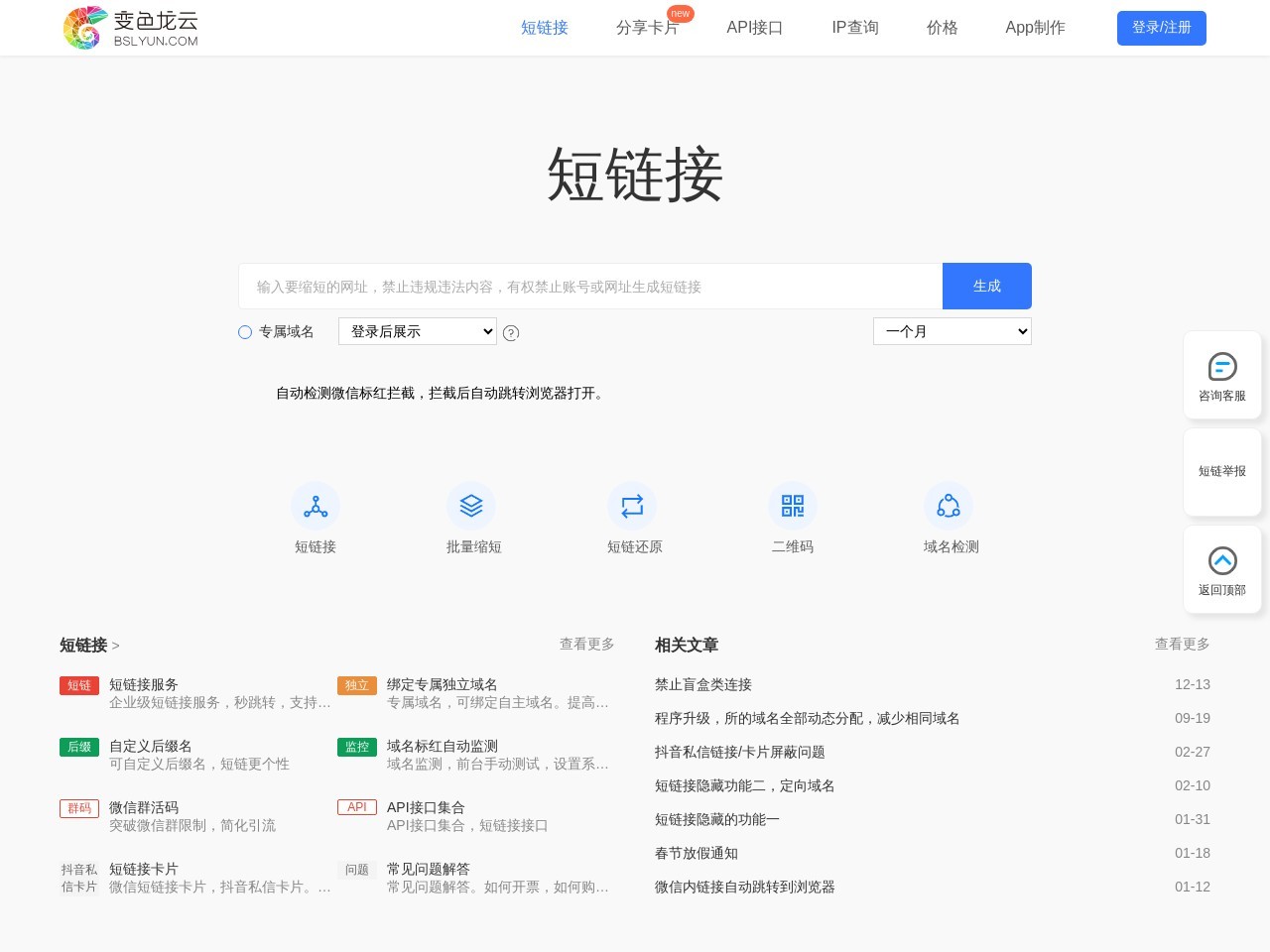
Task: Click the 短链还原 link restore icon
Action: point(633,506)
